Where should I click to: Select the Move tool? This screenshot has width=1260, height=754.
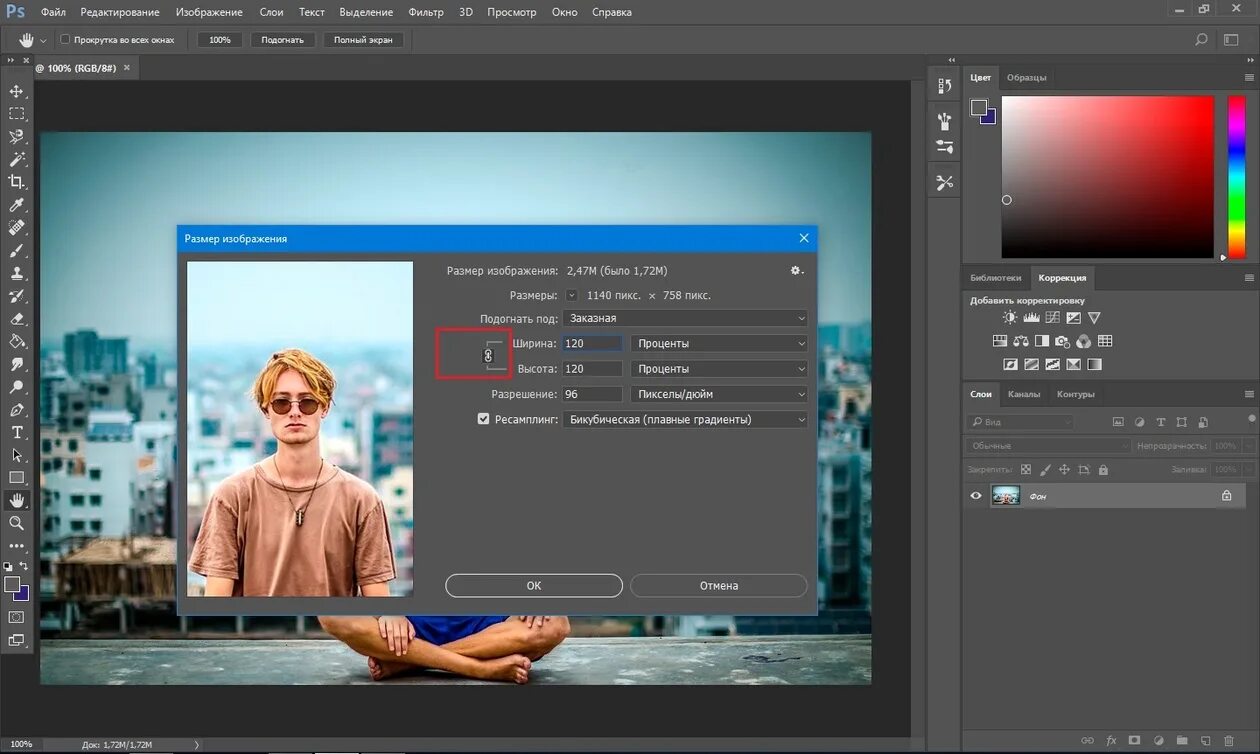pyautogui.click(x=16, y=91)
